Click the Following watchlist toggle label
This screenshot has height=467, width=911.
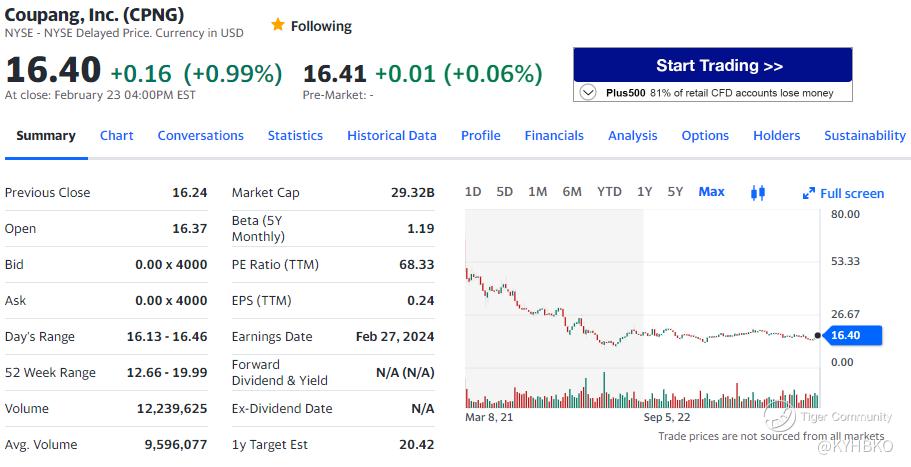click(x=321, y=26)
